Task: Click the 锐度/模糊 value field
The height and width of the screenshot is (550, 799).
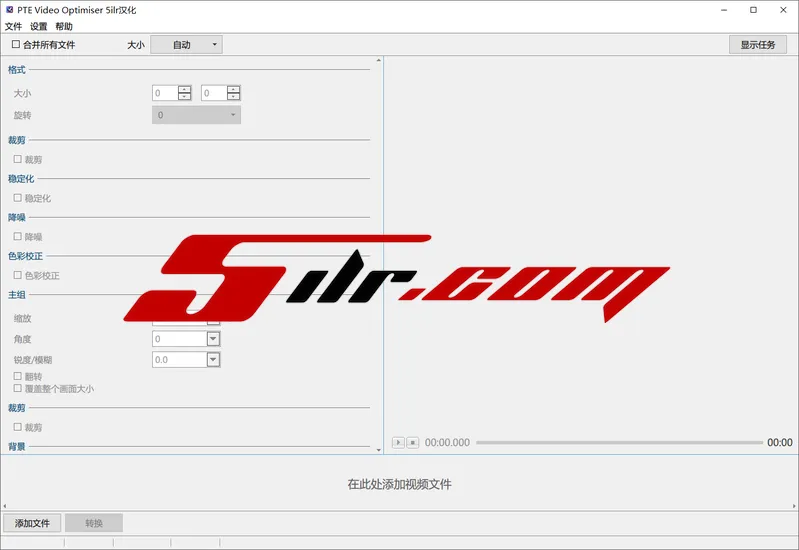Action: [179, 360]
